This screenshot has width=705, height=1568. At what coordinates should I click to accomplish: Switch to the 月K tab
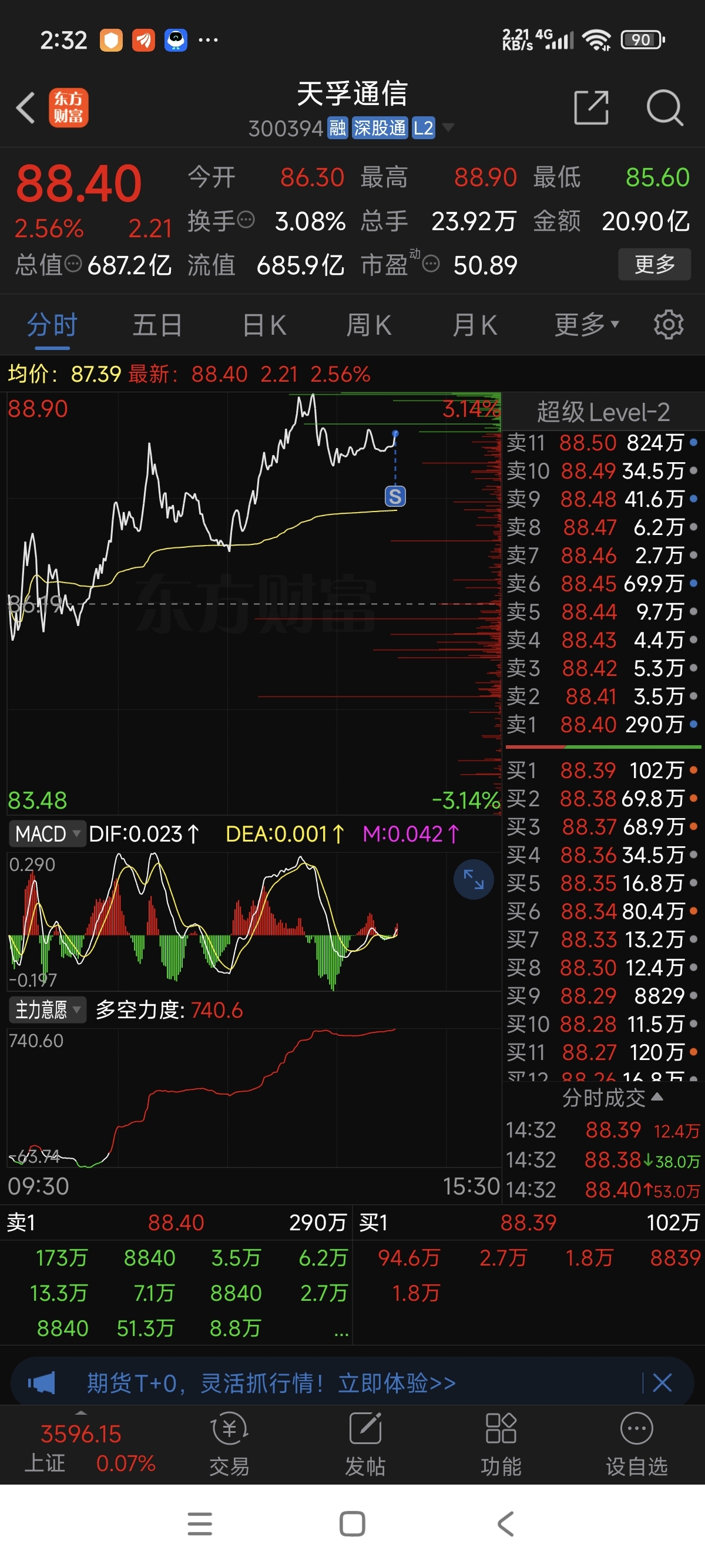475,324
